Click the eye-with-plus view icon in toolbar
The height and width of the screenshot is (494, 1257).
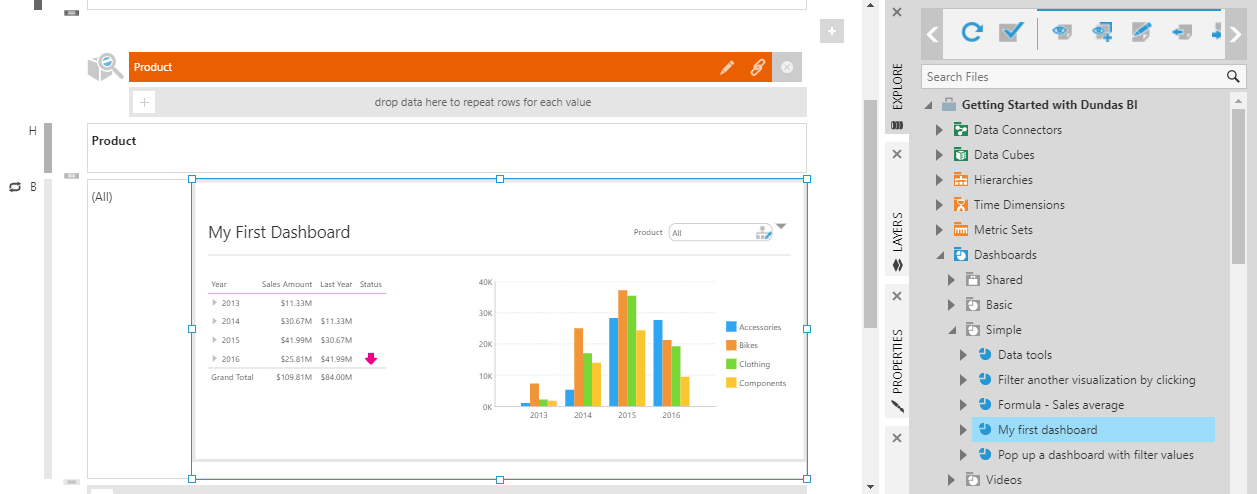(1102, 33)
